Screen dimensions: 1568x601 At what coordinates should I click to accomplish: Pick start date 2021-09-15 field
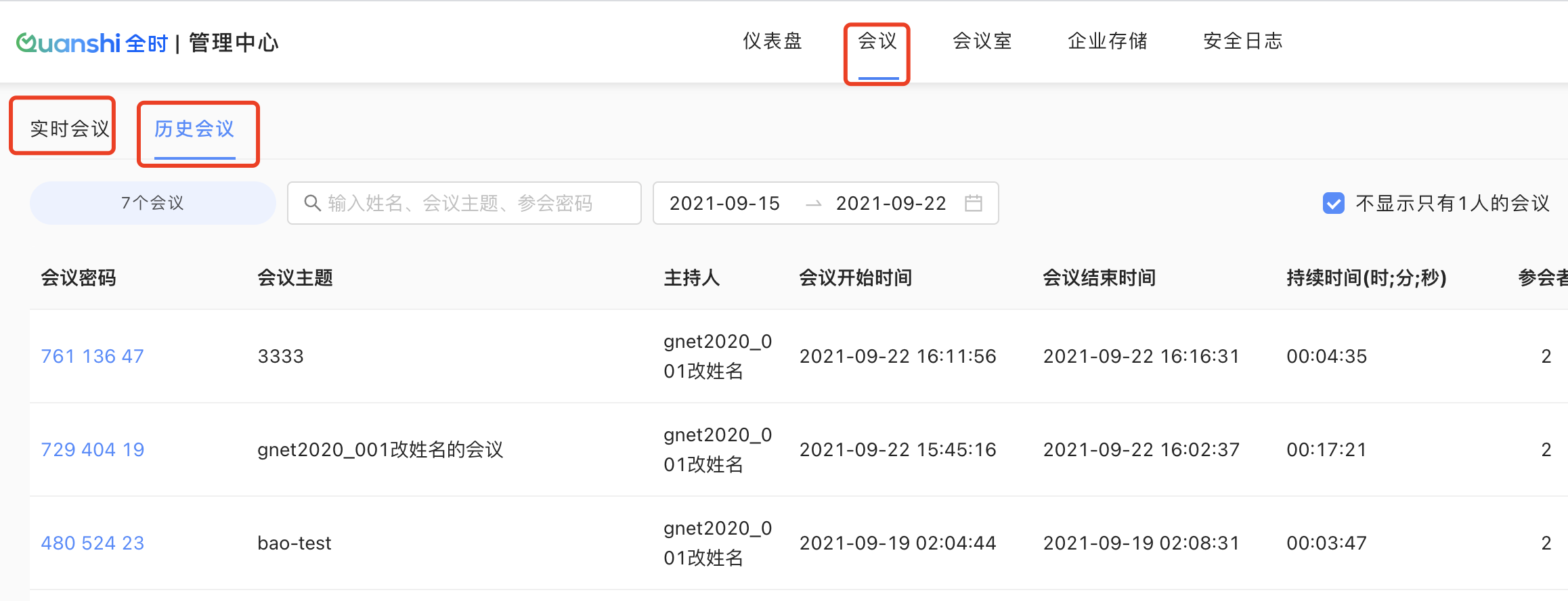coord(724,203)
